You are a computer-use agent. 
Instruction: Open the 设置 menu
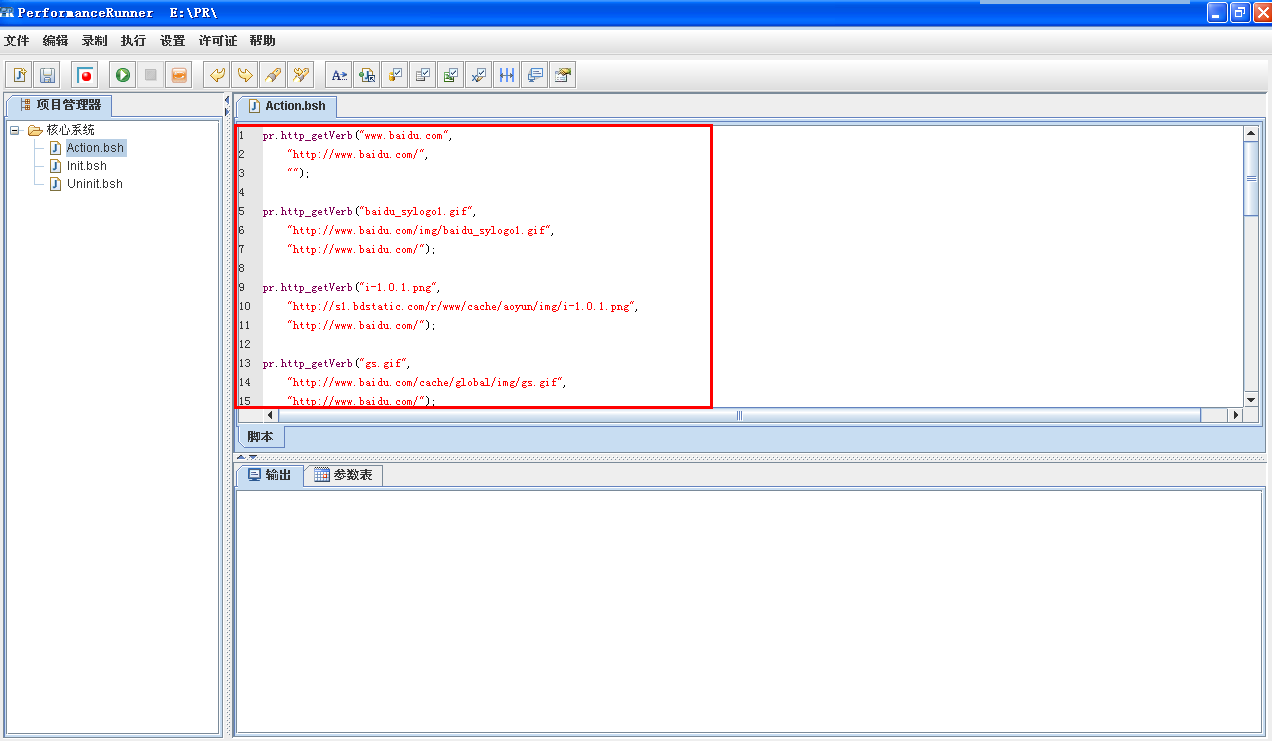(x=173, y=41)
